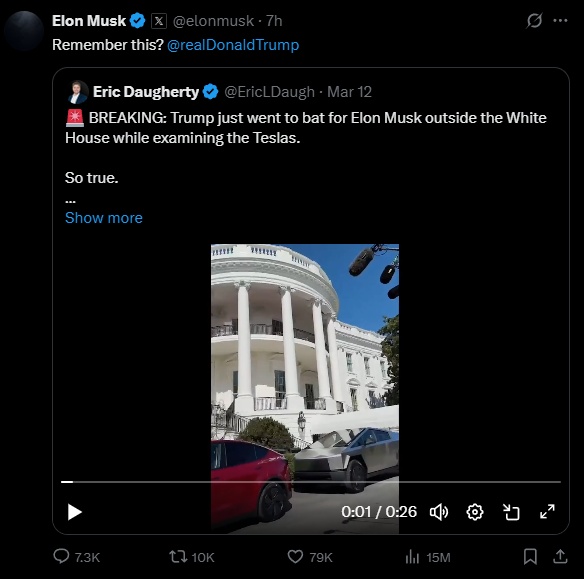Enter picture-in-picture mode for video
Screen dimensions: 584x579
511,512
